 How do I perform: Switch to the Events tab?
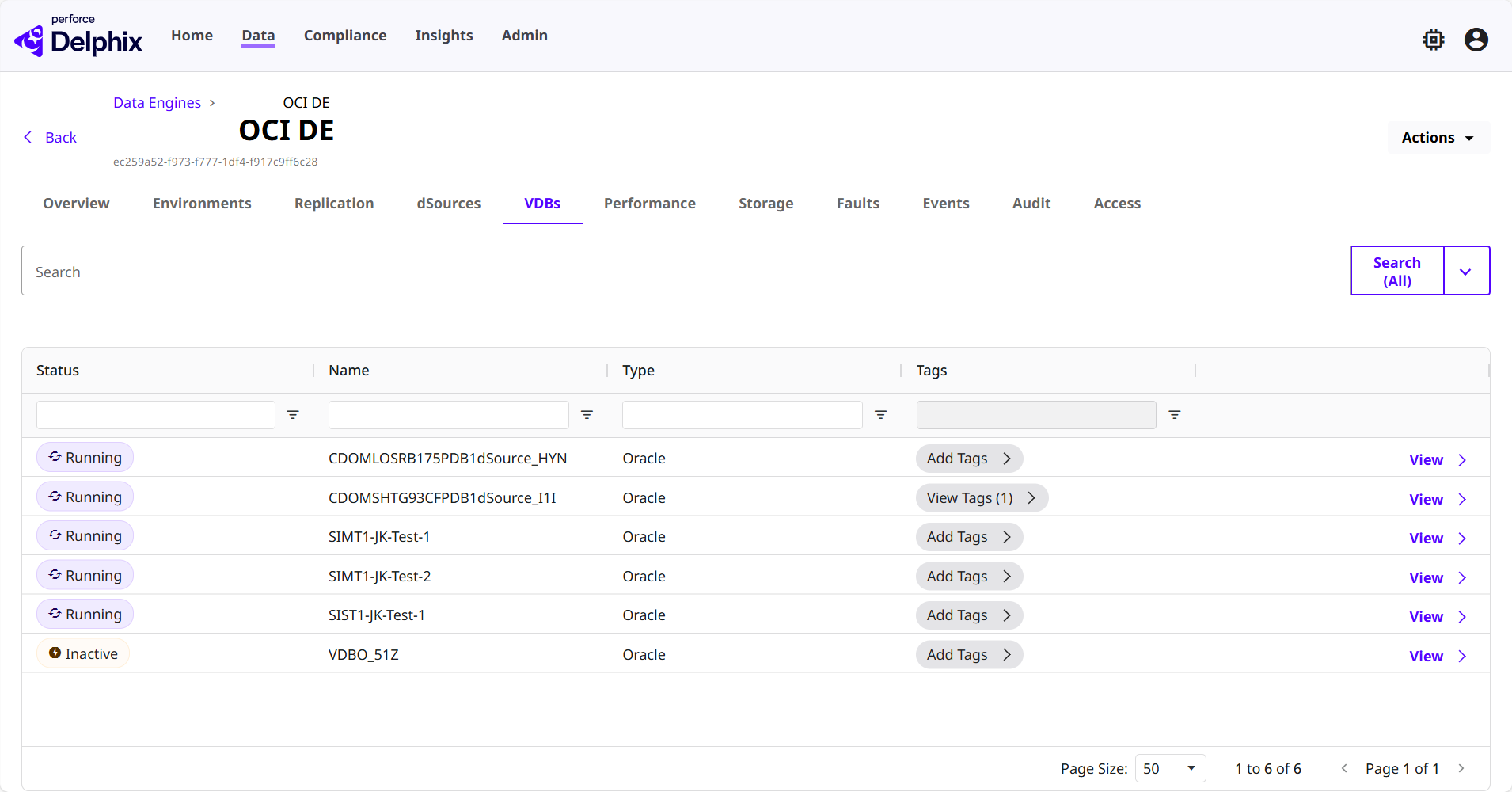pos(946,204)
